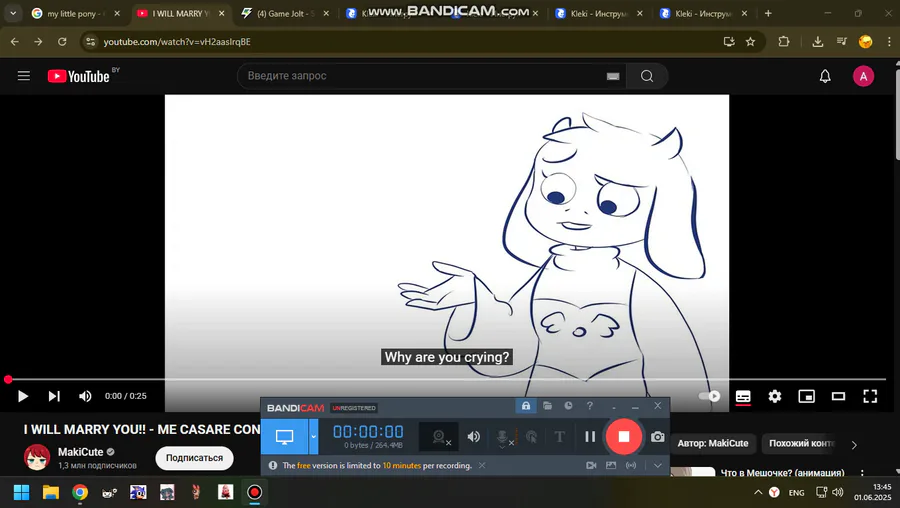Image resolution: width=900 pixels, height=508 pixels.
Task: Open the Chrome tab search dropdown
Action: coord(13,13)
